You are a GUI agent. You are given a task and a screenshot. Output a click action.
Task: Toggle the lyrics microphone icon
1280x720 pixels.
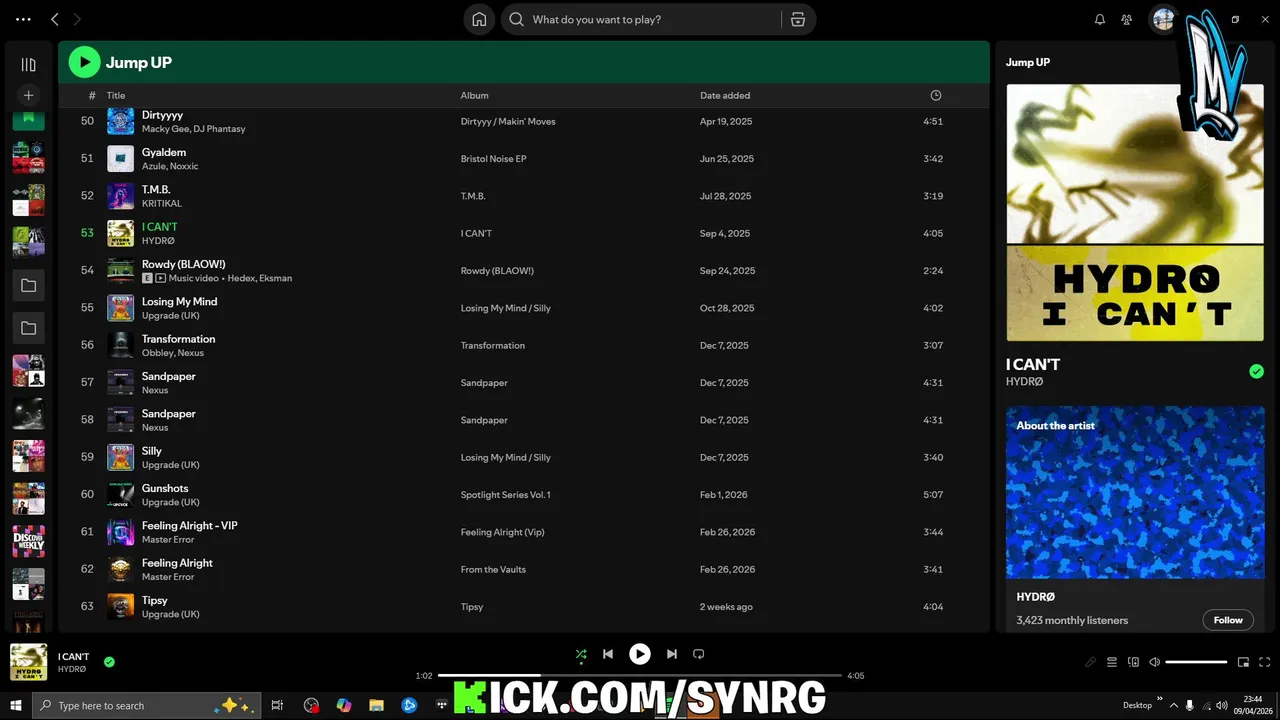pos(1091,662)
